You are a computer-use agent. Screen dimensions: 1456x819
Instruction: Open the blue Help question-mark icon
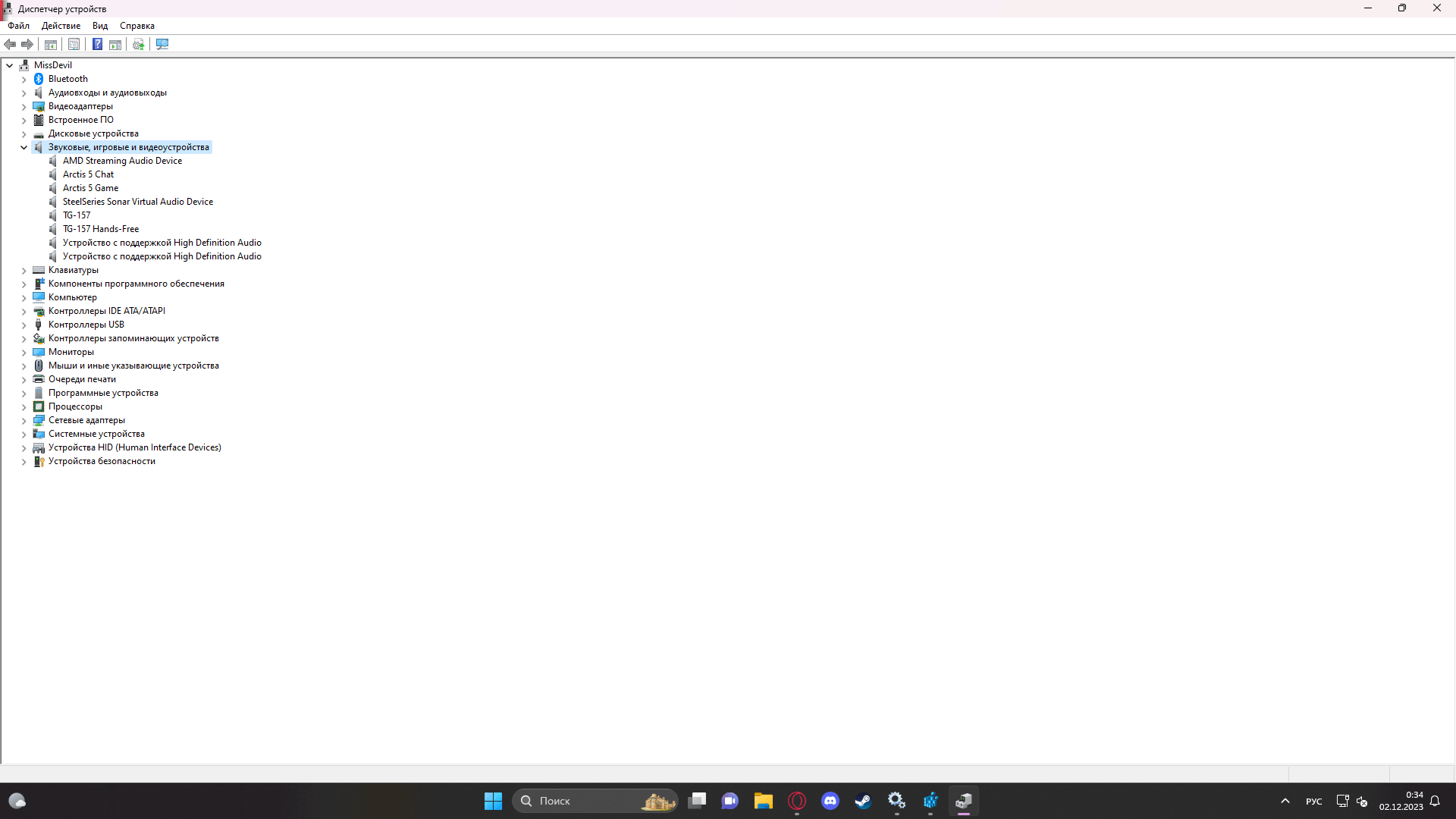click(97, 44)
